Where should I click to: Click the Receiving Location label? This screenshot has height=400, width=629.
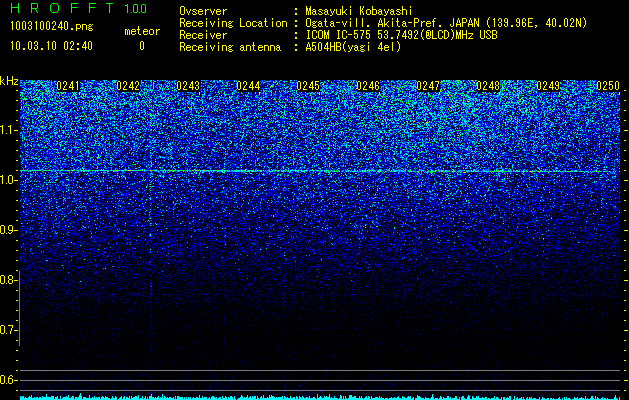coord(233,23)
